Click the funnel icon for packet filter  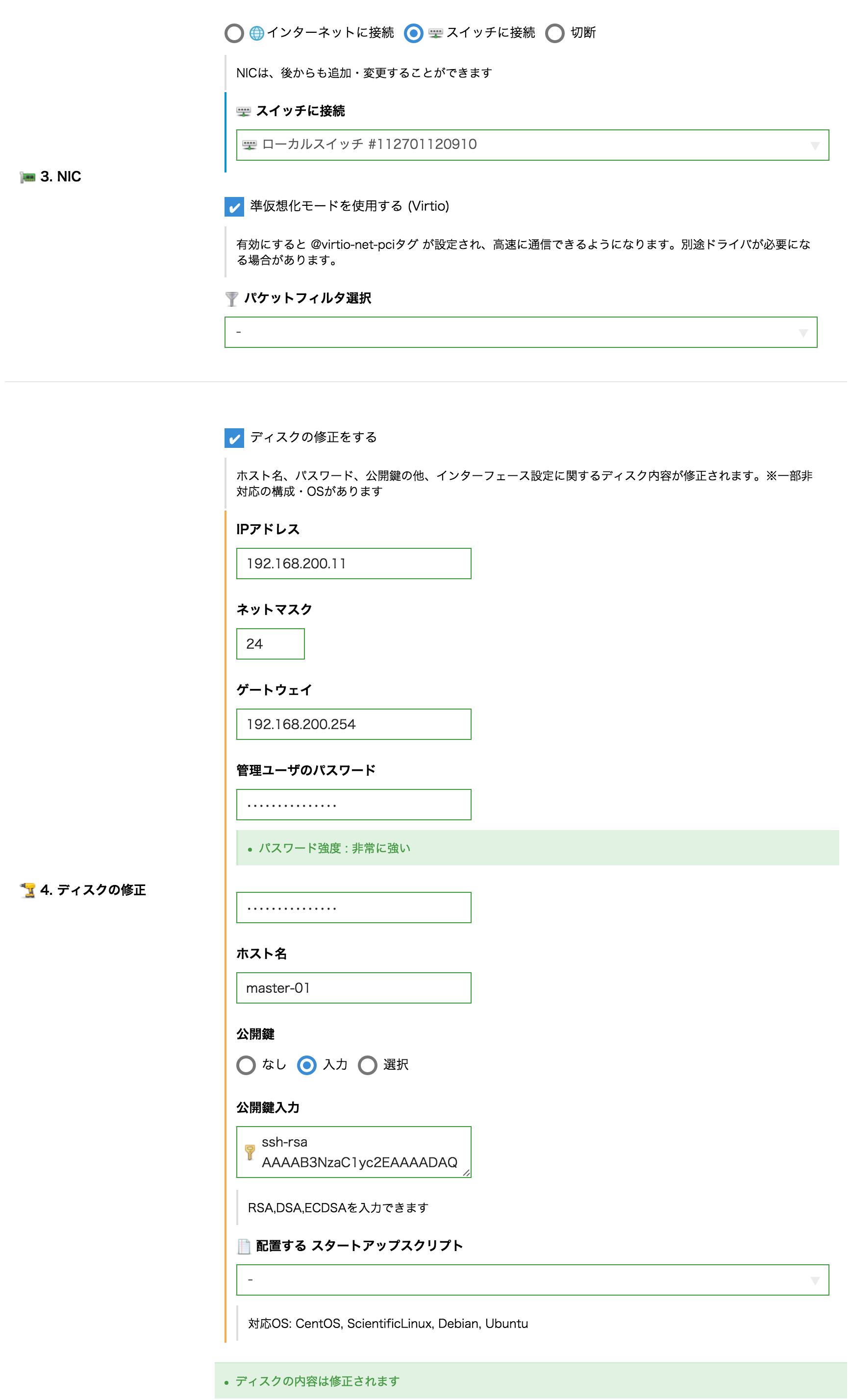coord(231,299)
